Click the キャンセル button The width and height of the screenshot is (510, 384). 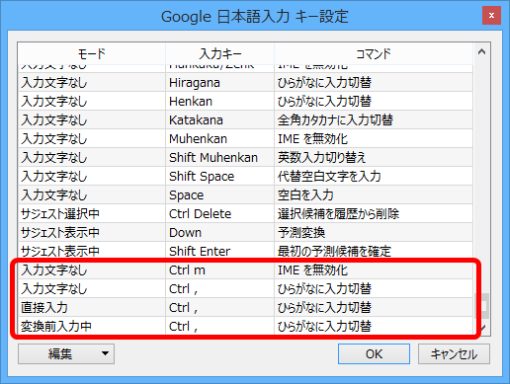[x=454, y=354]
